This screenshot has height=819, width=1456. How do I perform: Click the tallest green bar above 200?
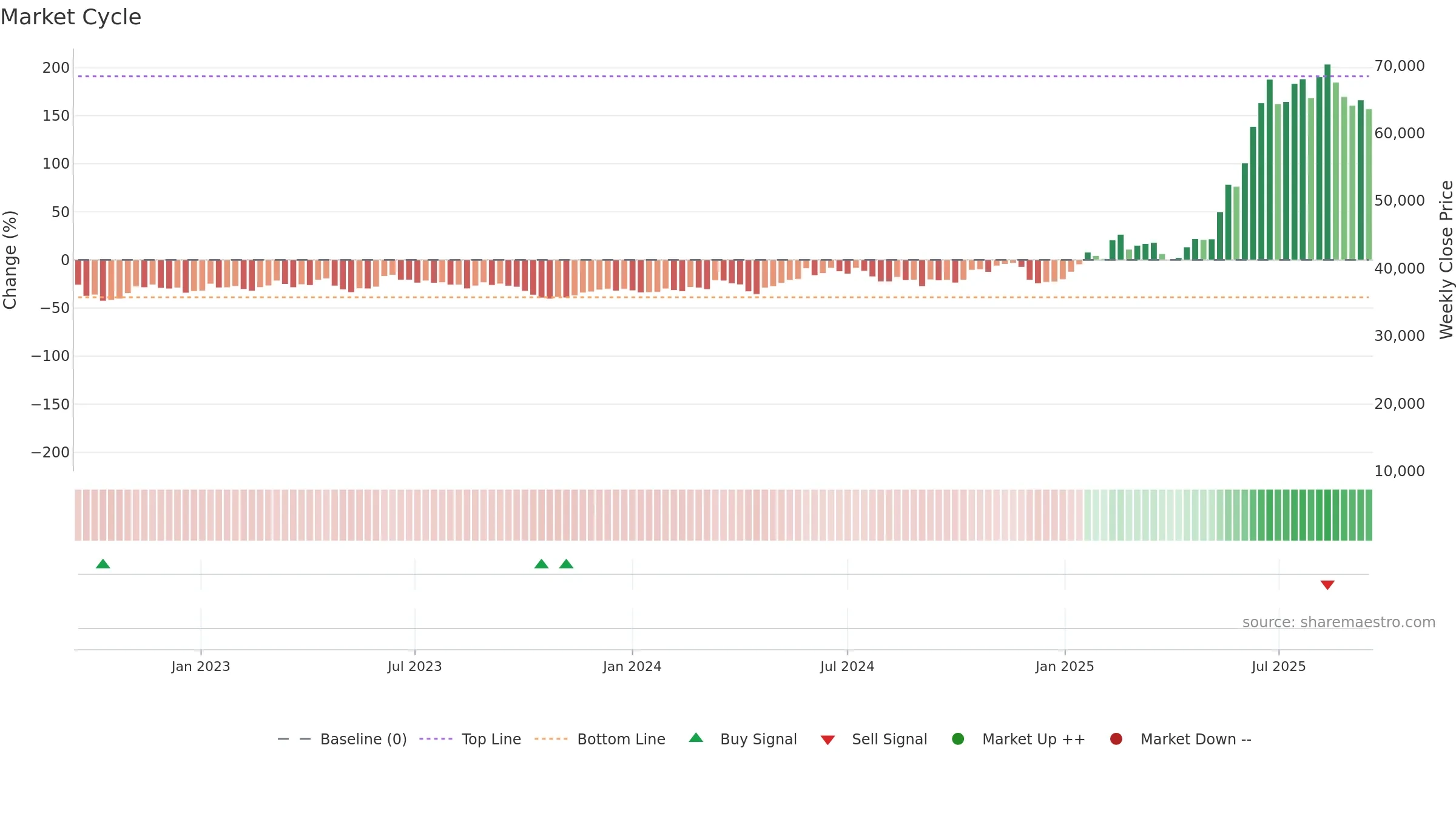pyautogui.click(x=1327, y=162)
